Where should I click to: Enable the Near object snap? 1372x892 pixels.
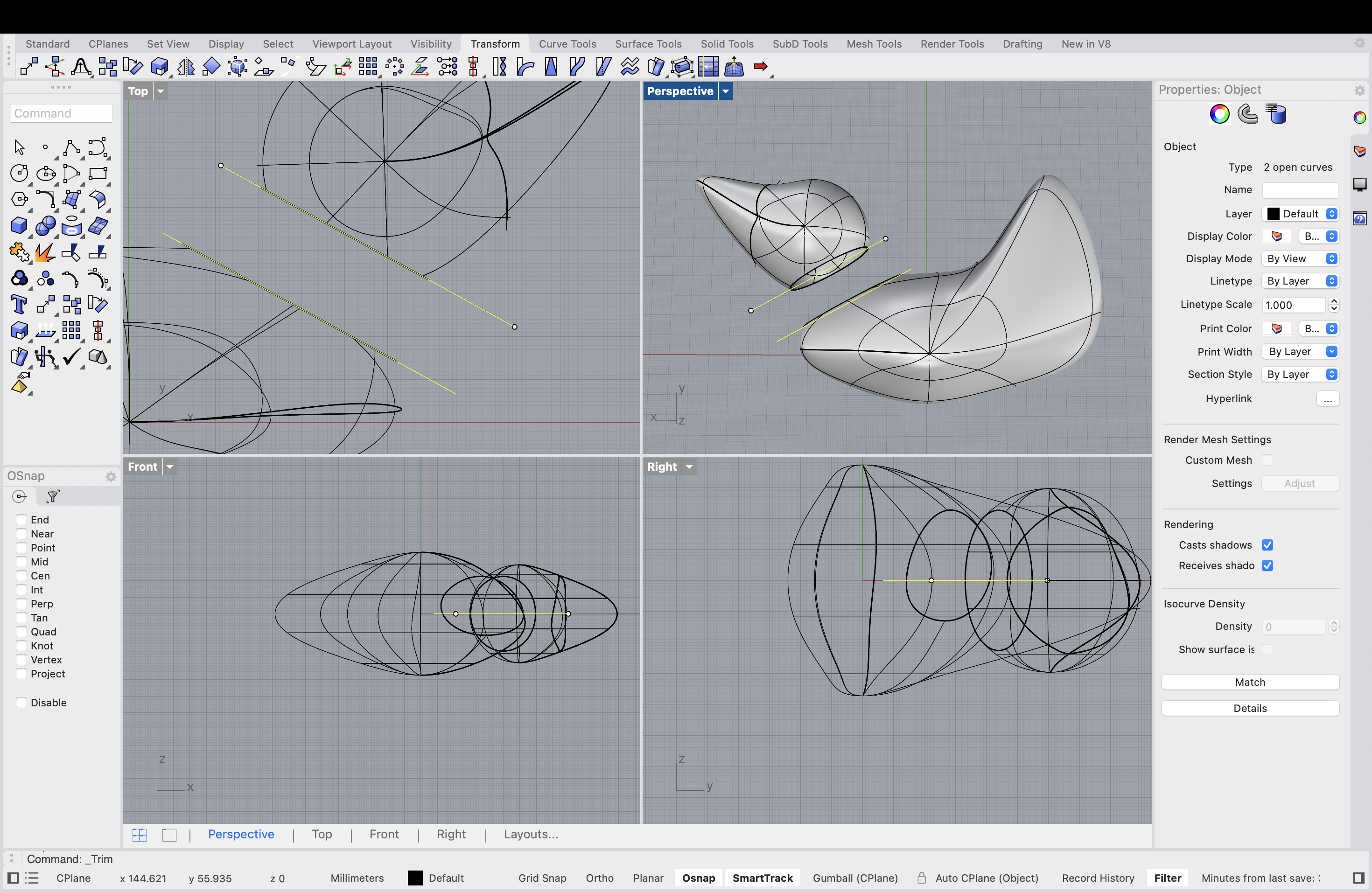coord(21,534)
